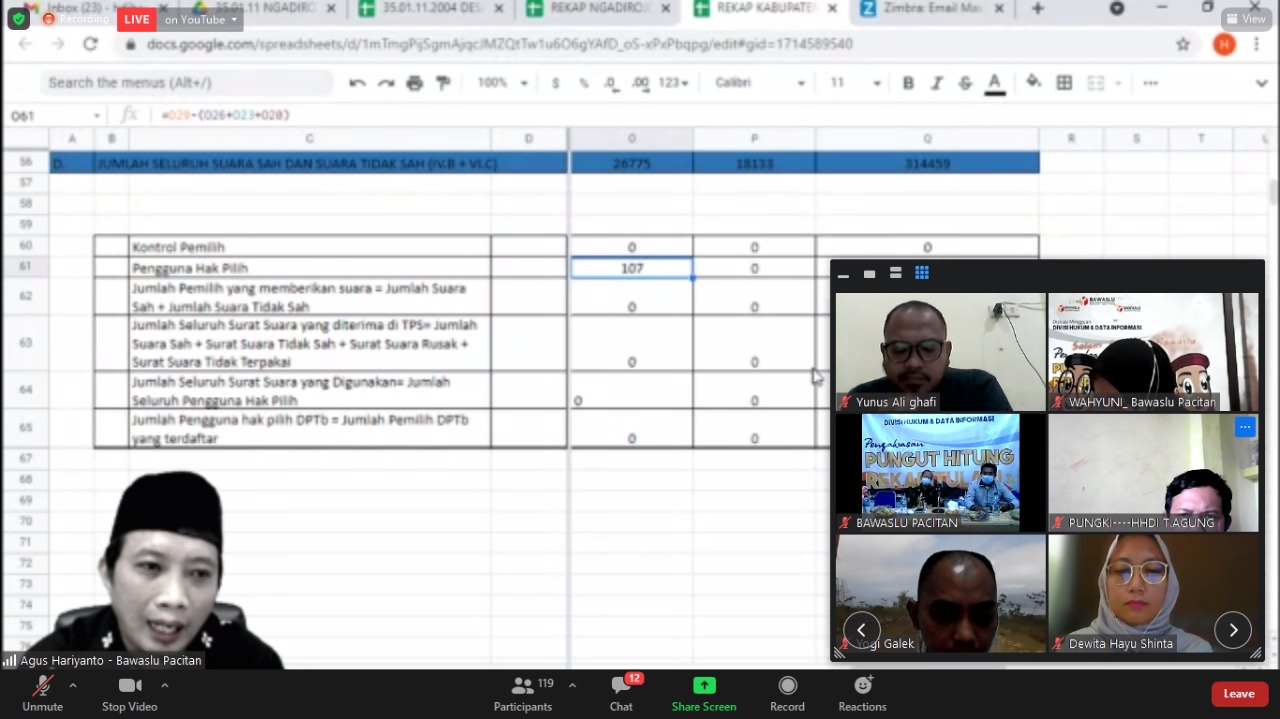Open the Calibri font dropdown
1280x719 pixels.
tap(759, 83)
